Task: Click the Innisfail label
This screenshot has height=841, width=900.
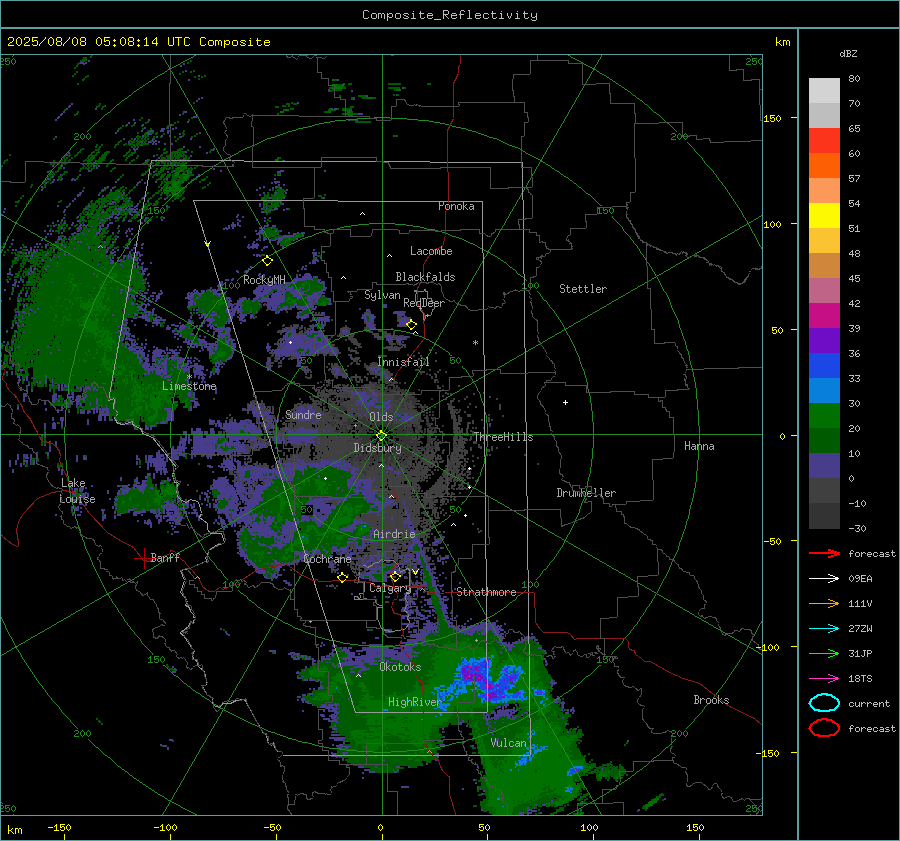Action: click(404, 362)
